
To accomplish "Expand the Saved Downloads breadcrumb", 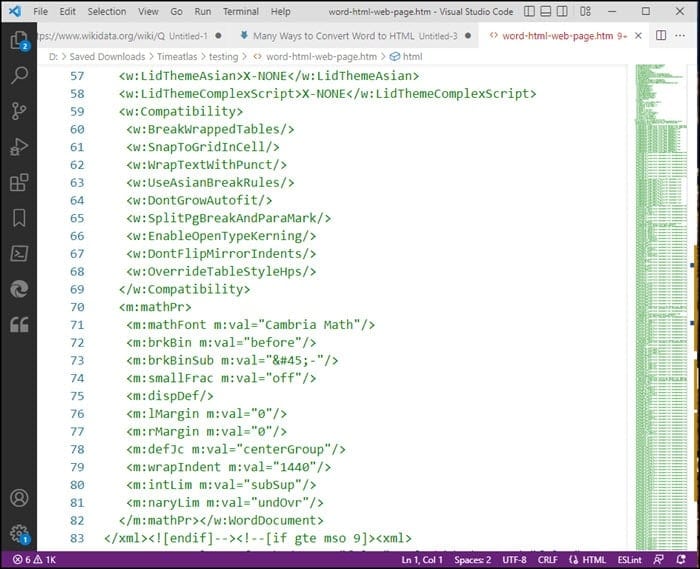I will [107, 57].
